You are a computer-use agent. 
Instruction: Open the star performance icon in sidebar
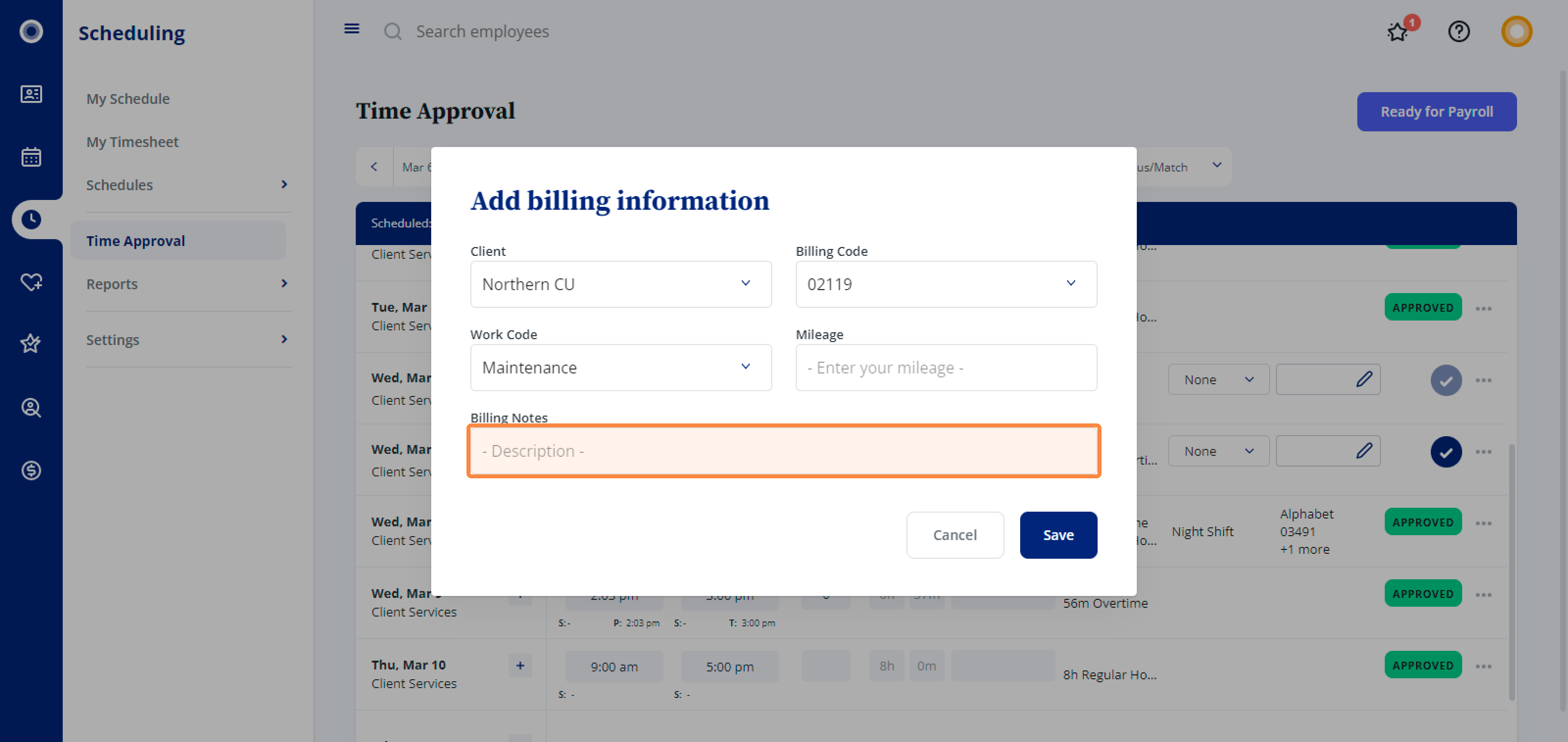pyautogui.click(x=31, y=344)
